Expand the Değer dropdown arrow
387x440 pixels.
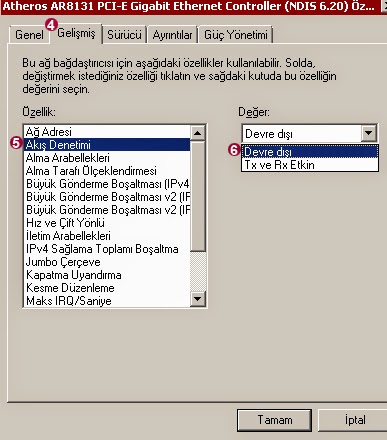[x=369, y=133]
